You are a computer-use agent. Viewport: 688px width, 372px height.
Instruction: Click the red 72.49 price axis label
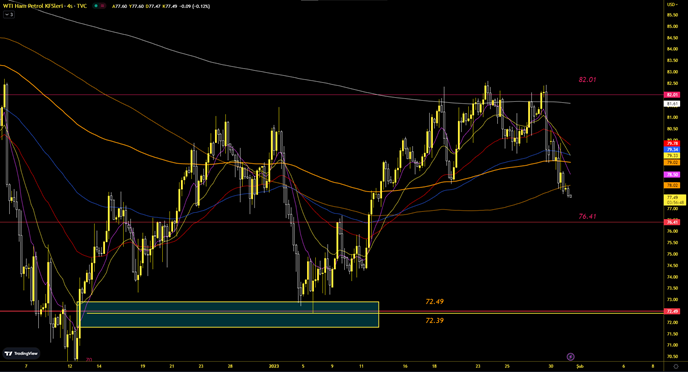point(672,311)
